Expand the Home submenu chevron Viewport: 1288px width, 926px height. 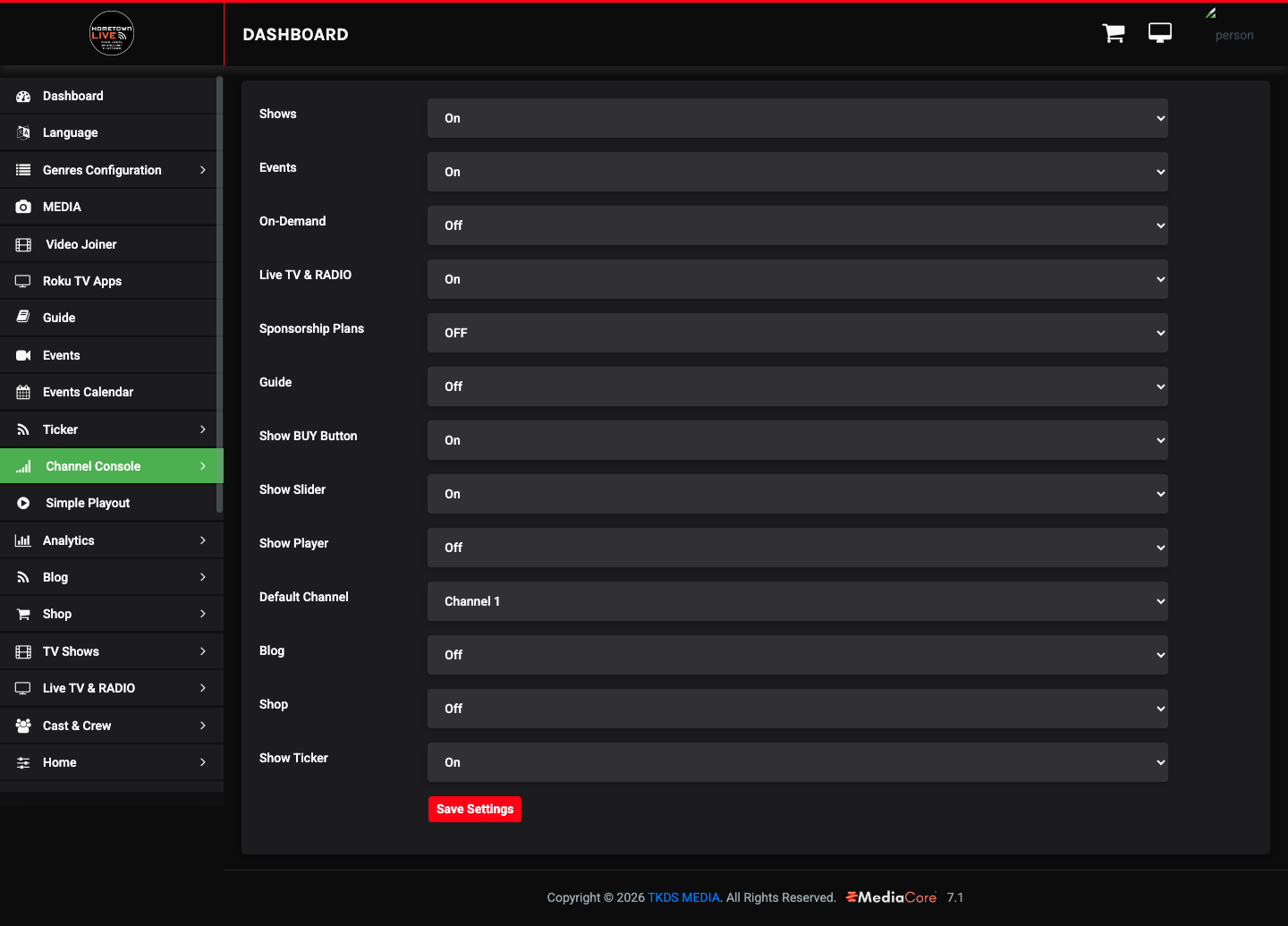[203, 762]
